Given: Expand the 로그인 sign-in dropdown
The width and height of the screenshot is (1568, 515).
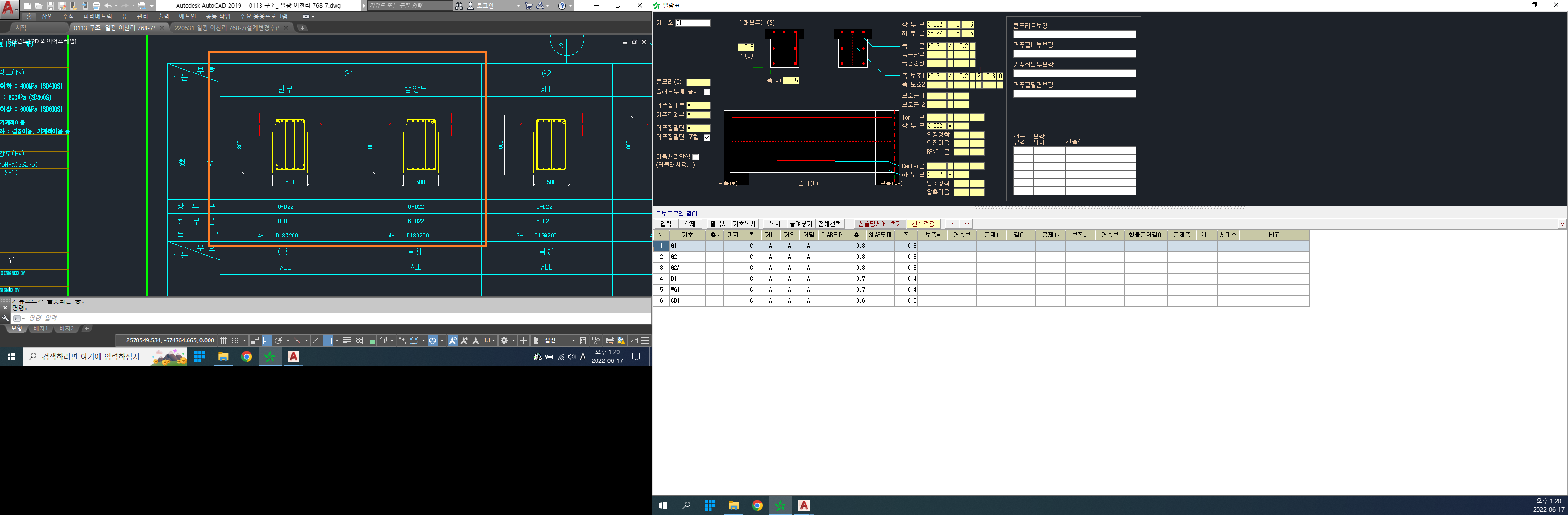Looking at the screenshot, I should click(518, 5).
